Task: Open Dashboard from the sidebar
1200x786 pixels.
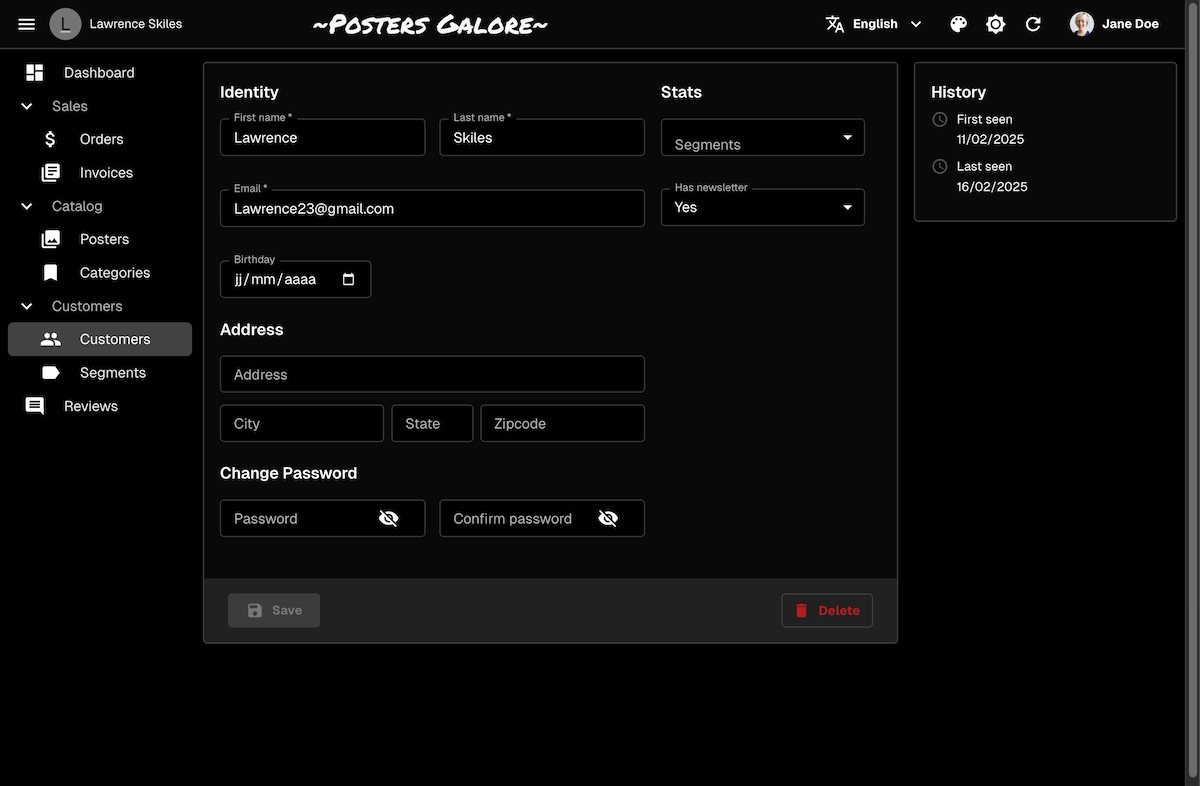Action: point(98,73)
